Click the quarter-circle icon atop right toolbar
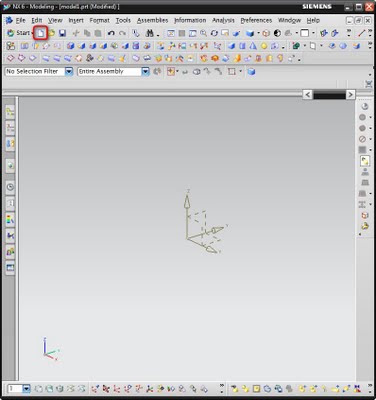 (365, 106)
